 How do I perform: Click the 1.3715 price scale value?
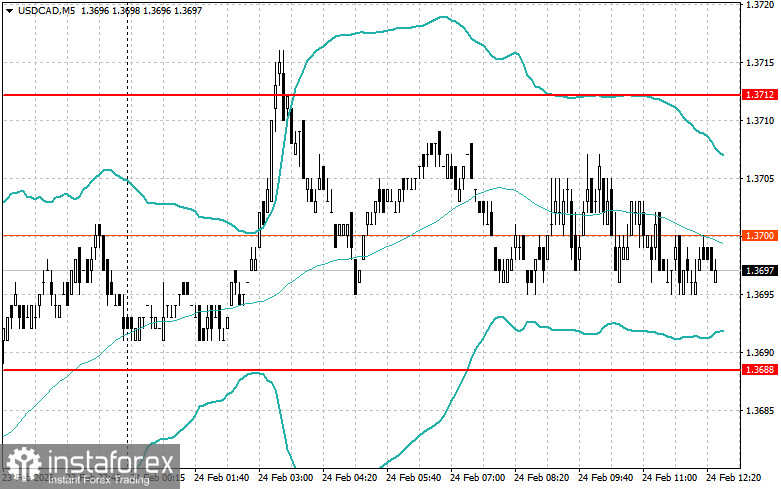tap(760, 63)
